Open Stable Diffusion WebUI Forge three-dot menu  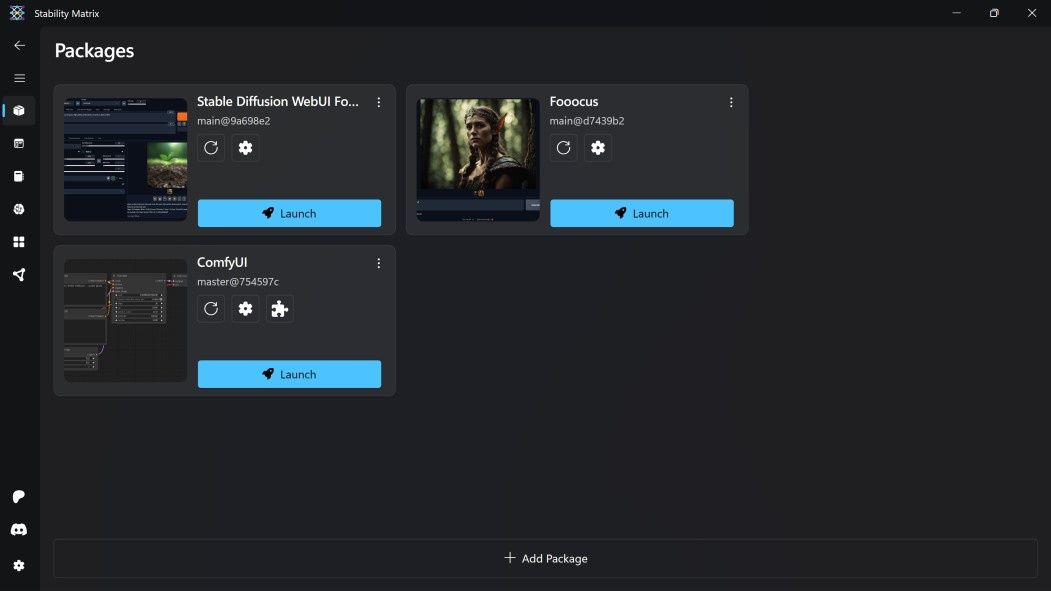click(379, 103)
